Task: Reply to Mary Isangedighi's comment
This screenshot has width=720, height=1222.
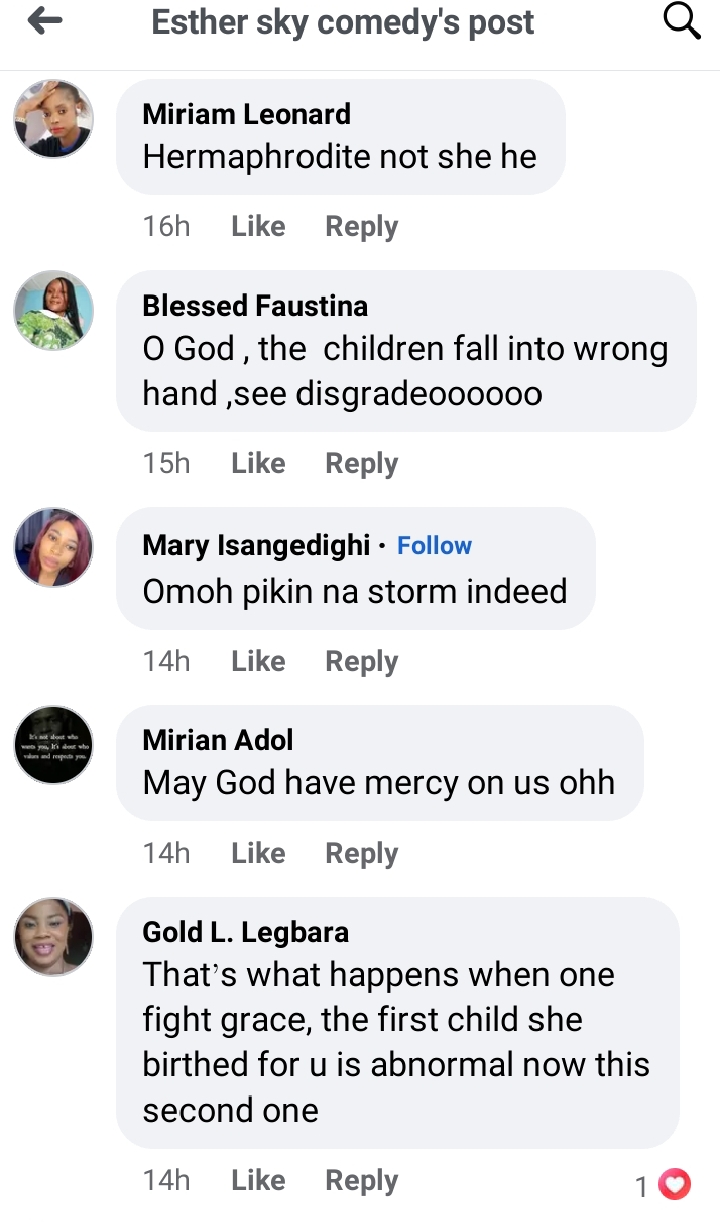Action: (361, 662)
